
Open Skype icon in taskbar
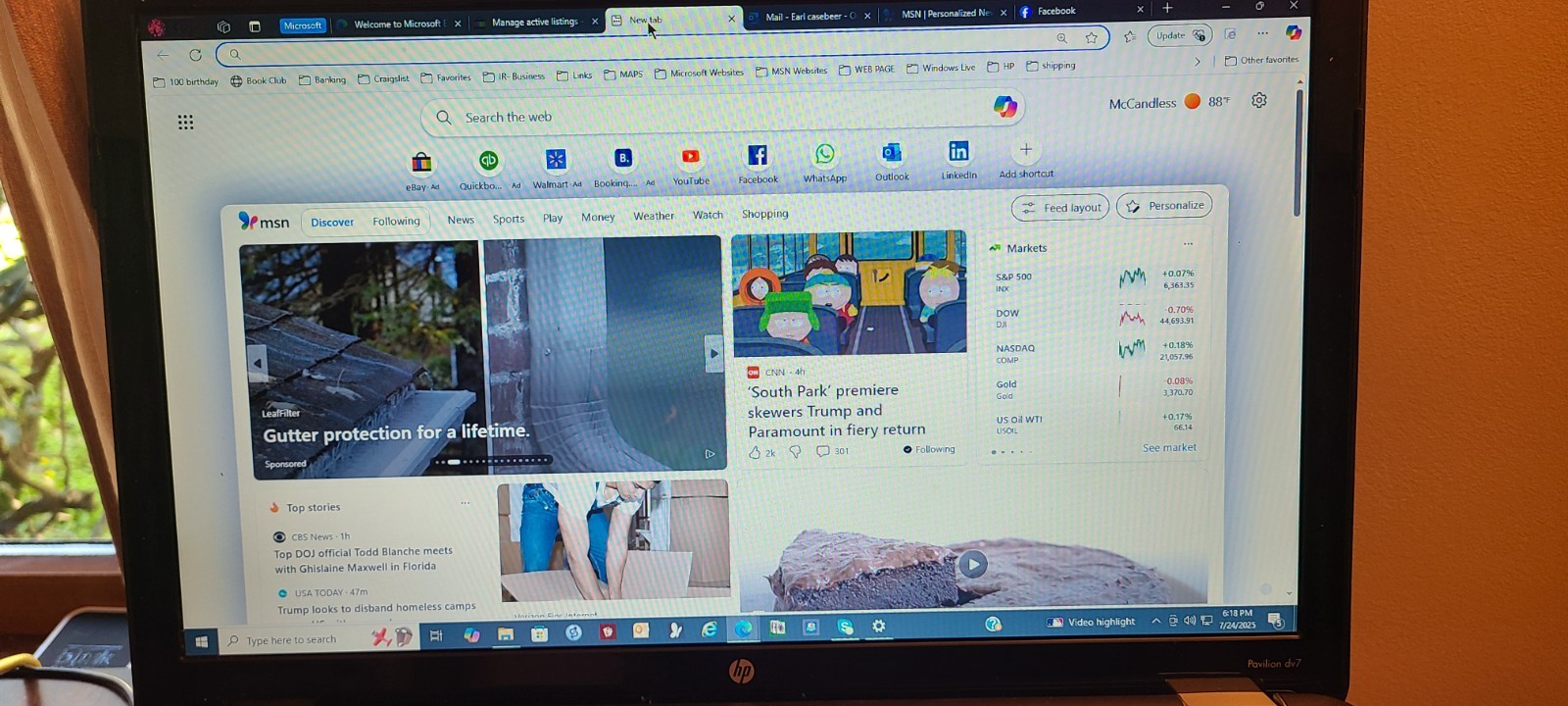pos(845,627)
